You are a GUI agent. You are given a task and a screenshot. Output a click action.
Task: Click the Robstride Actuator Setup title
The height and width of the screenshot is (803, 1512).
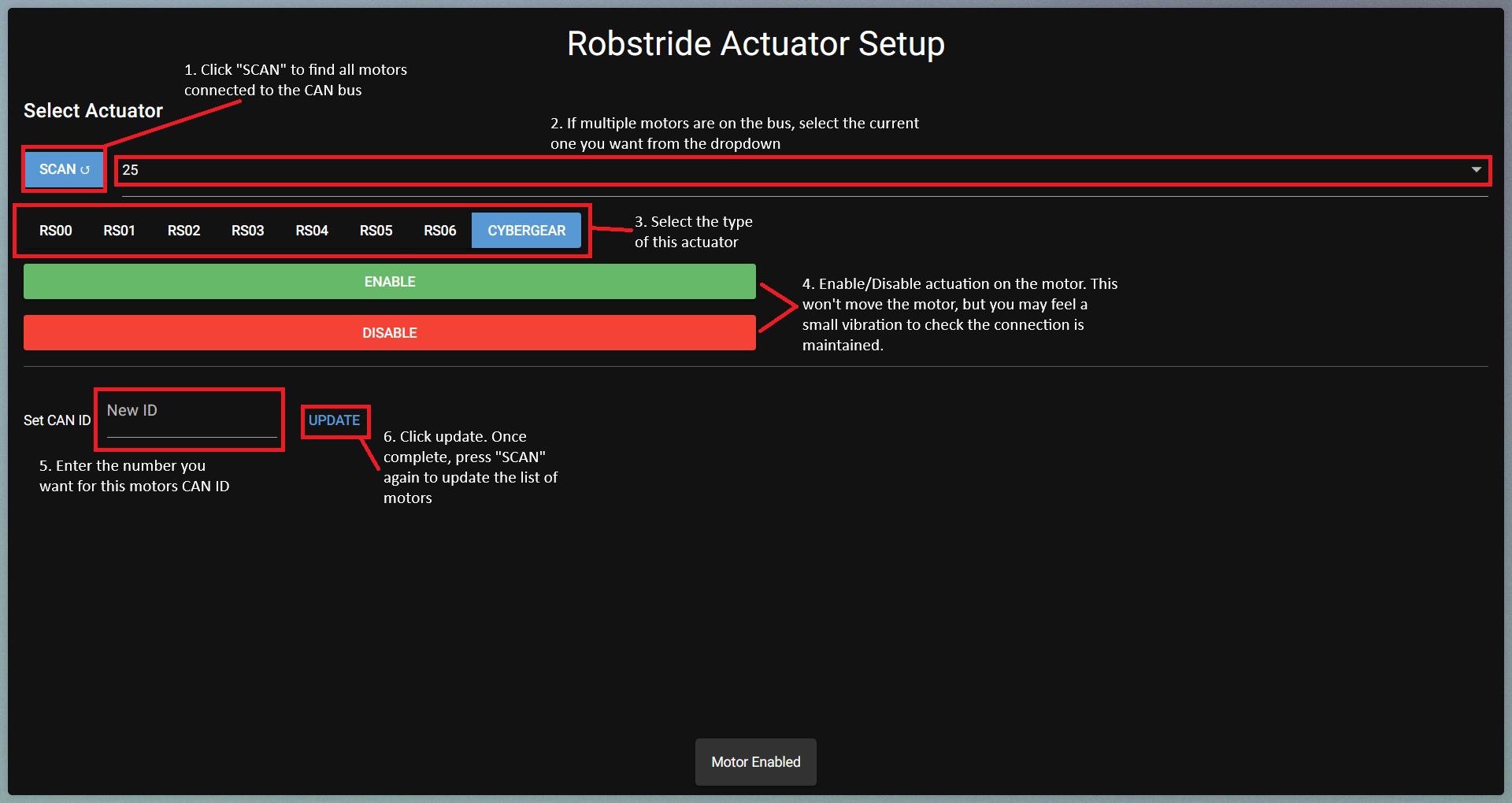[x=755, y=44]
